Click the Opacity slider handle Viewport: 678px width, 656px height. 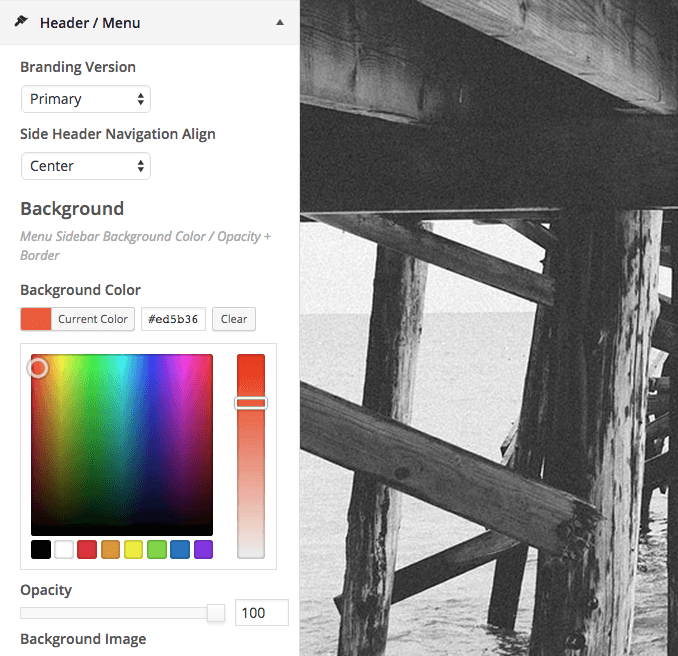216,613
